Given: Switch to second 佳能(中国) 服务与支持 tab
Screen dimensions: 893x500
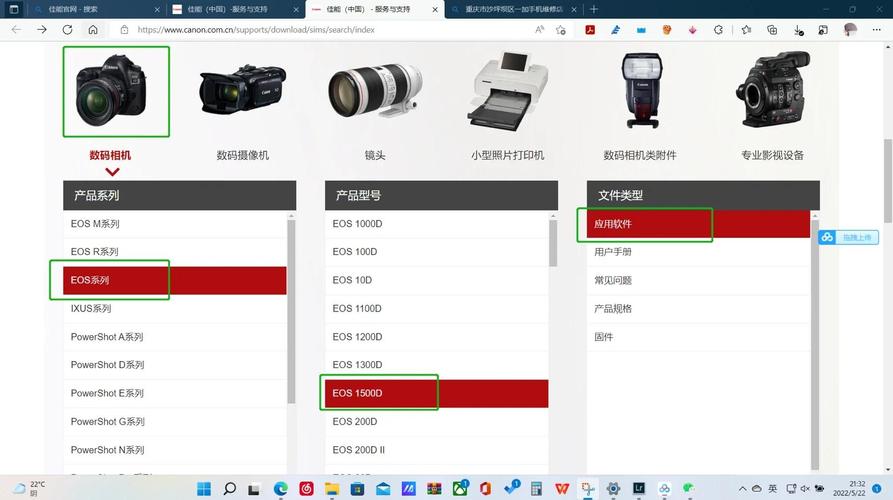Looking at the screenshot, I should tap(375, 10).
